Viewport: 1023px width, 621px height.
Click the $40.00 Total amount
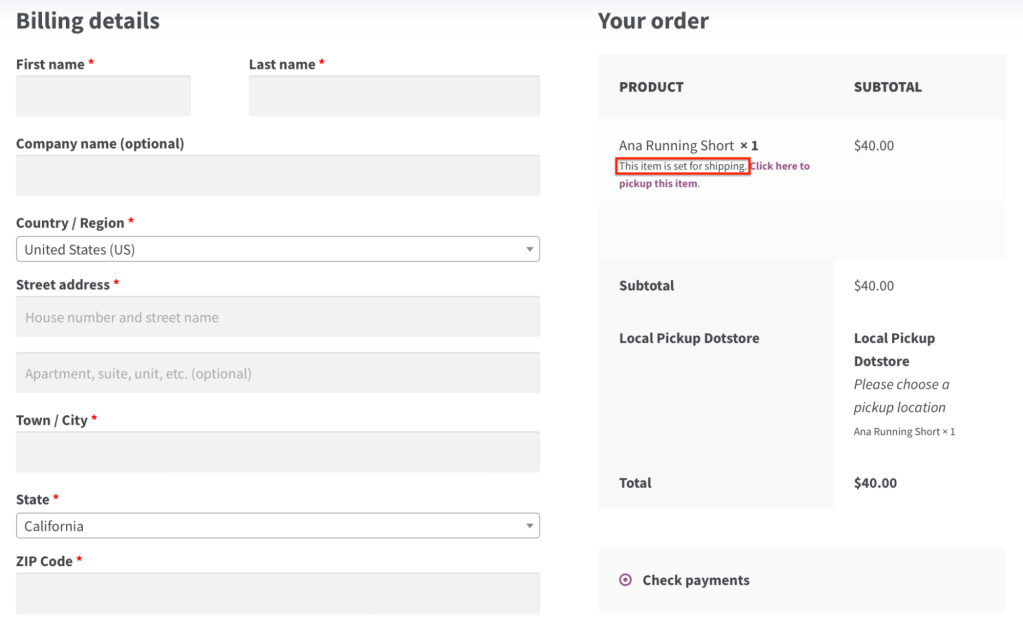pyautogui.click(x=875, y=483)
